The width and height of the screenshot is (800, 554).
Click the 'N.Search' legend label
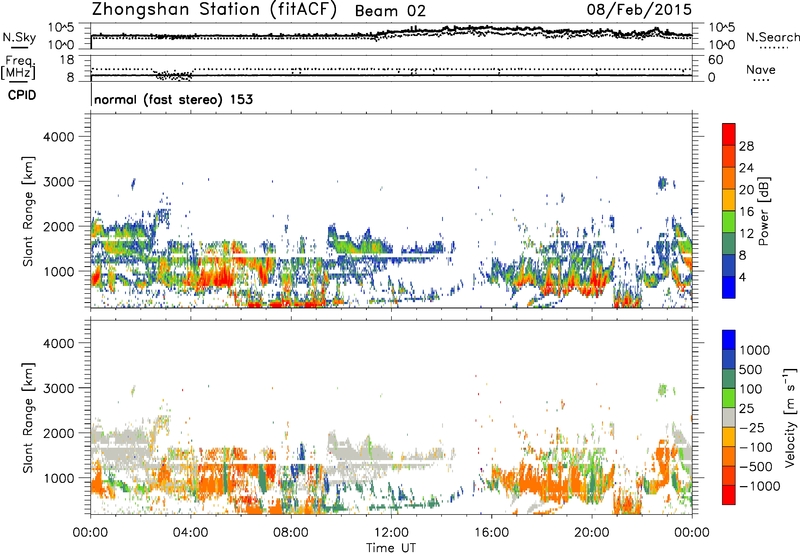pyautogui.click(x=772, y=37)
